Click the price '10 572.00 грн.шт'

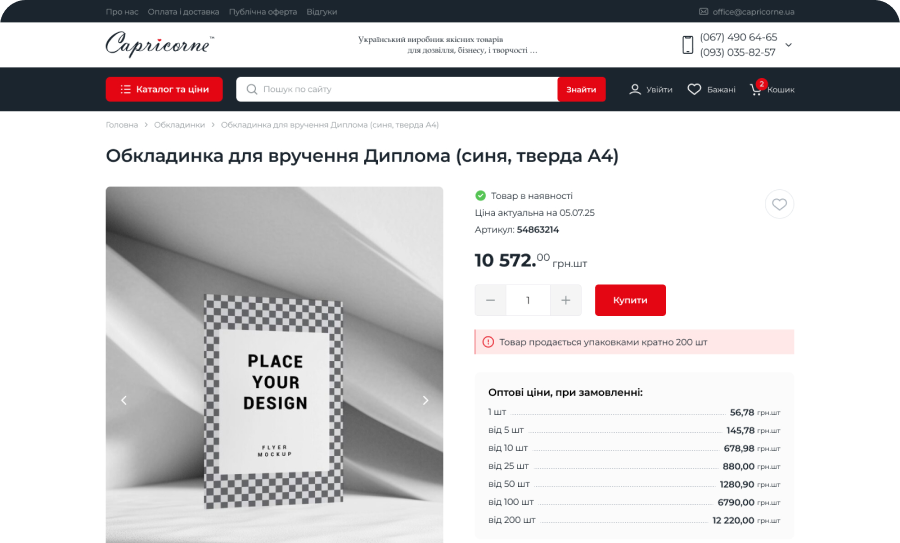click(531, 260)
